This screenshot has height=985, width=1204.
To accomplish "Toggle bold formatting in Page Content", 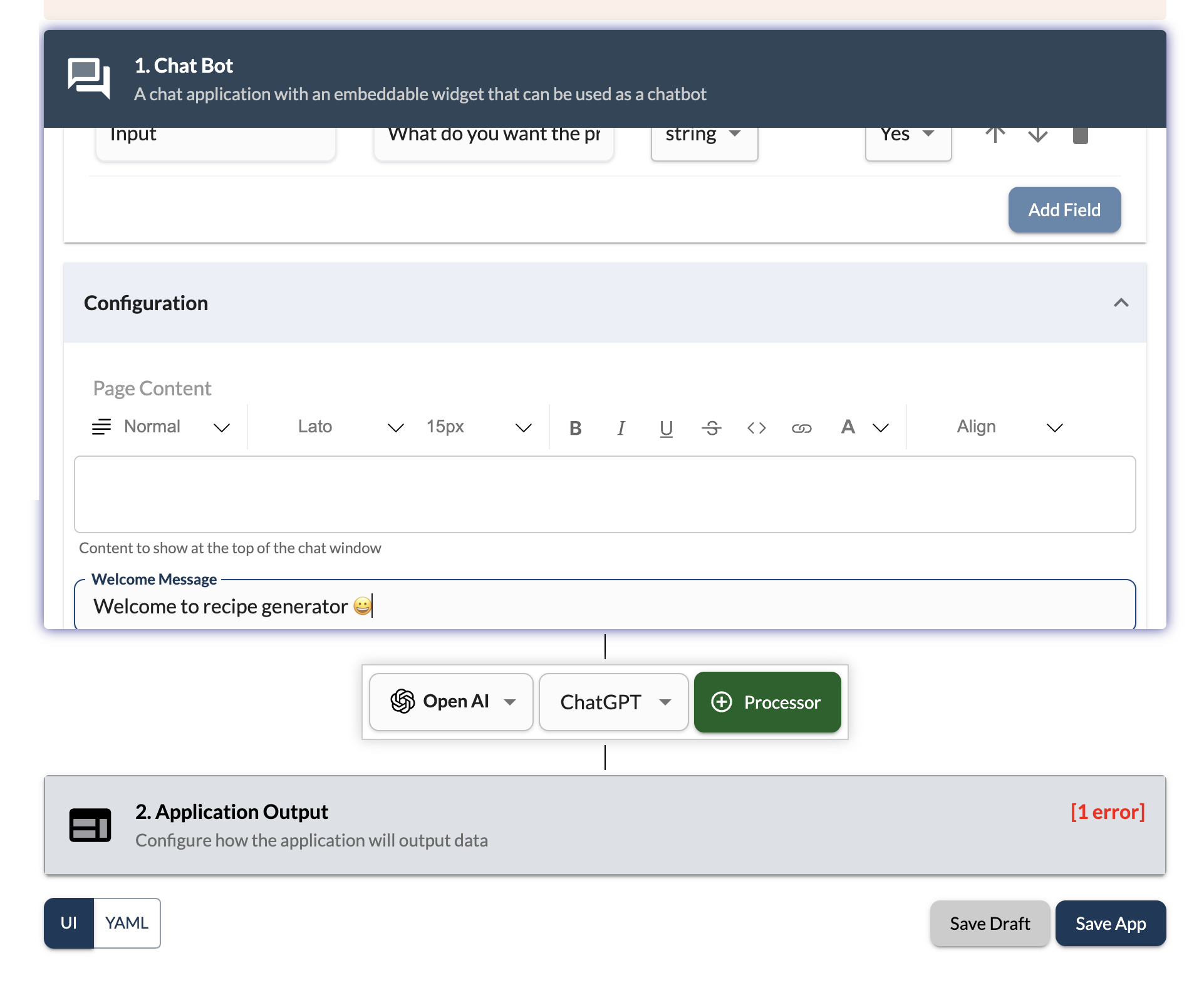I will coord(576,428).
